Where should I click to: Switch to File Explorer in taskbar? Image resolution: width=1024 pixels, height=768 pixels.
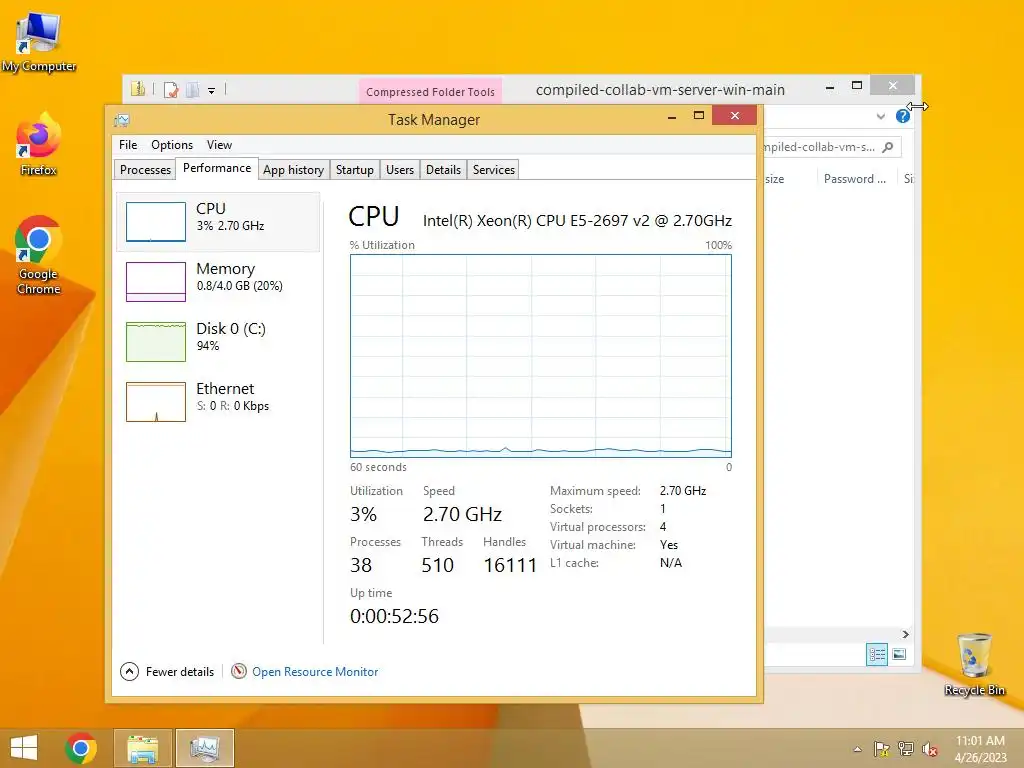click(x=143, y=748)
